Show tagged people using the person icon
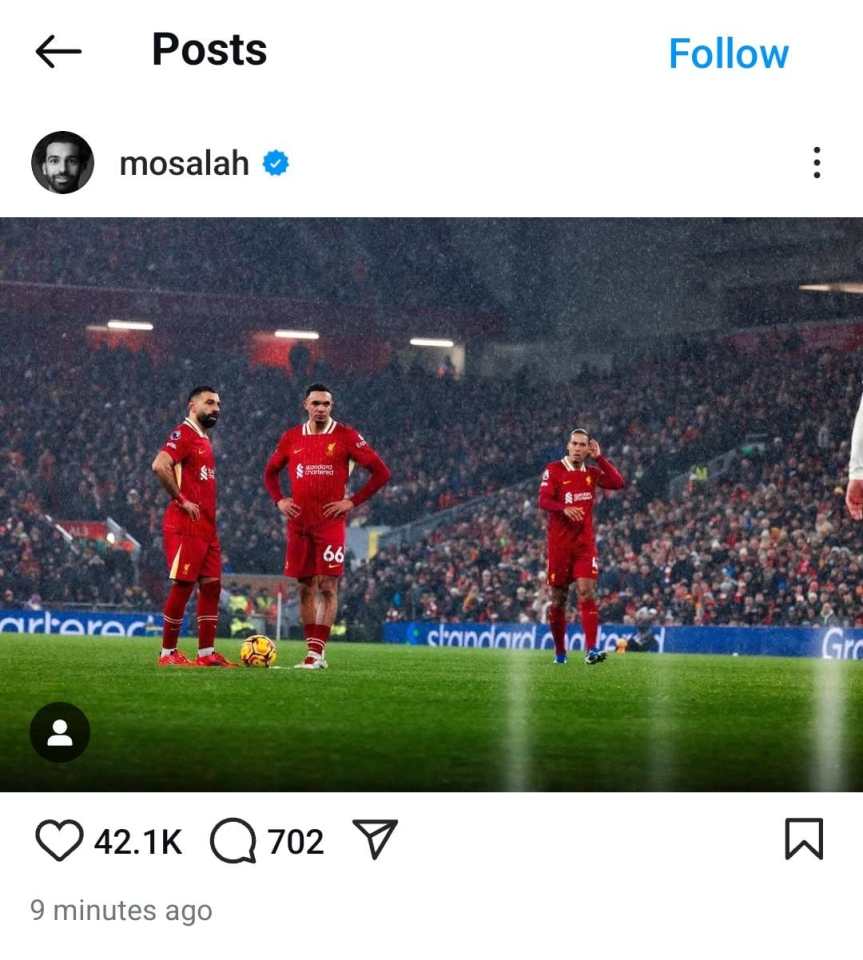863x960 pixels. 60,732
